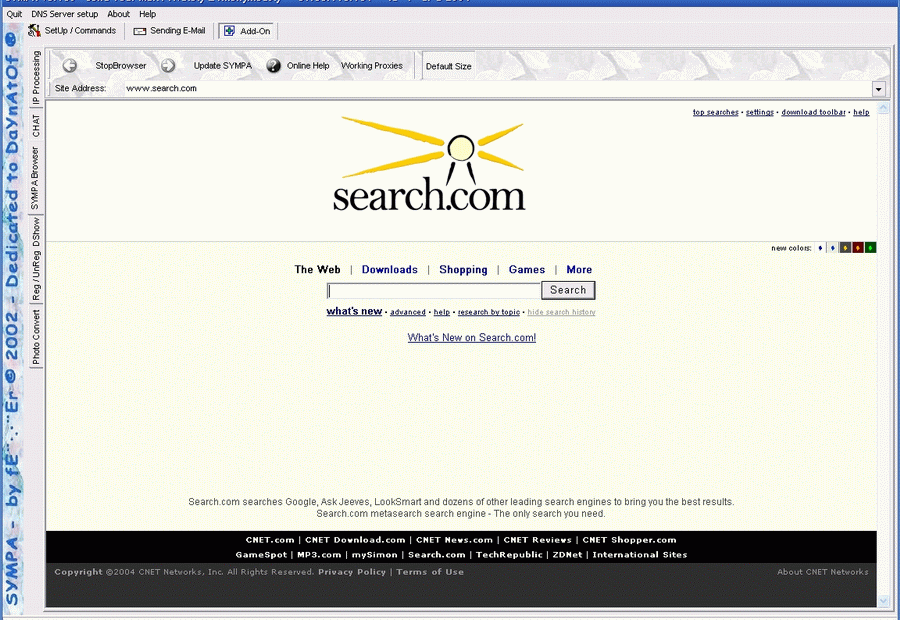Viewport: 900px width, 620px height.
Task: Open the SetUp / Commands tab
Action: [72, 31]
